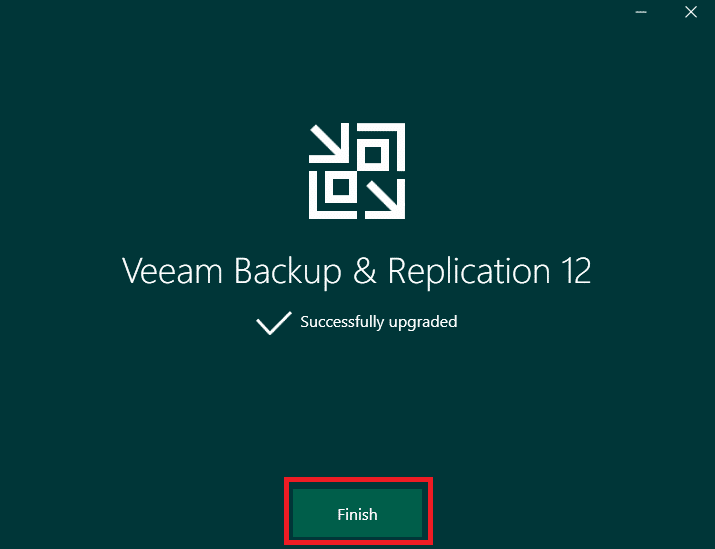Click the Finish button
Screen dimensions: 715x549
[357, 513]
